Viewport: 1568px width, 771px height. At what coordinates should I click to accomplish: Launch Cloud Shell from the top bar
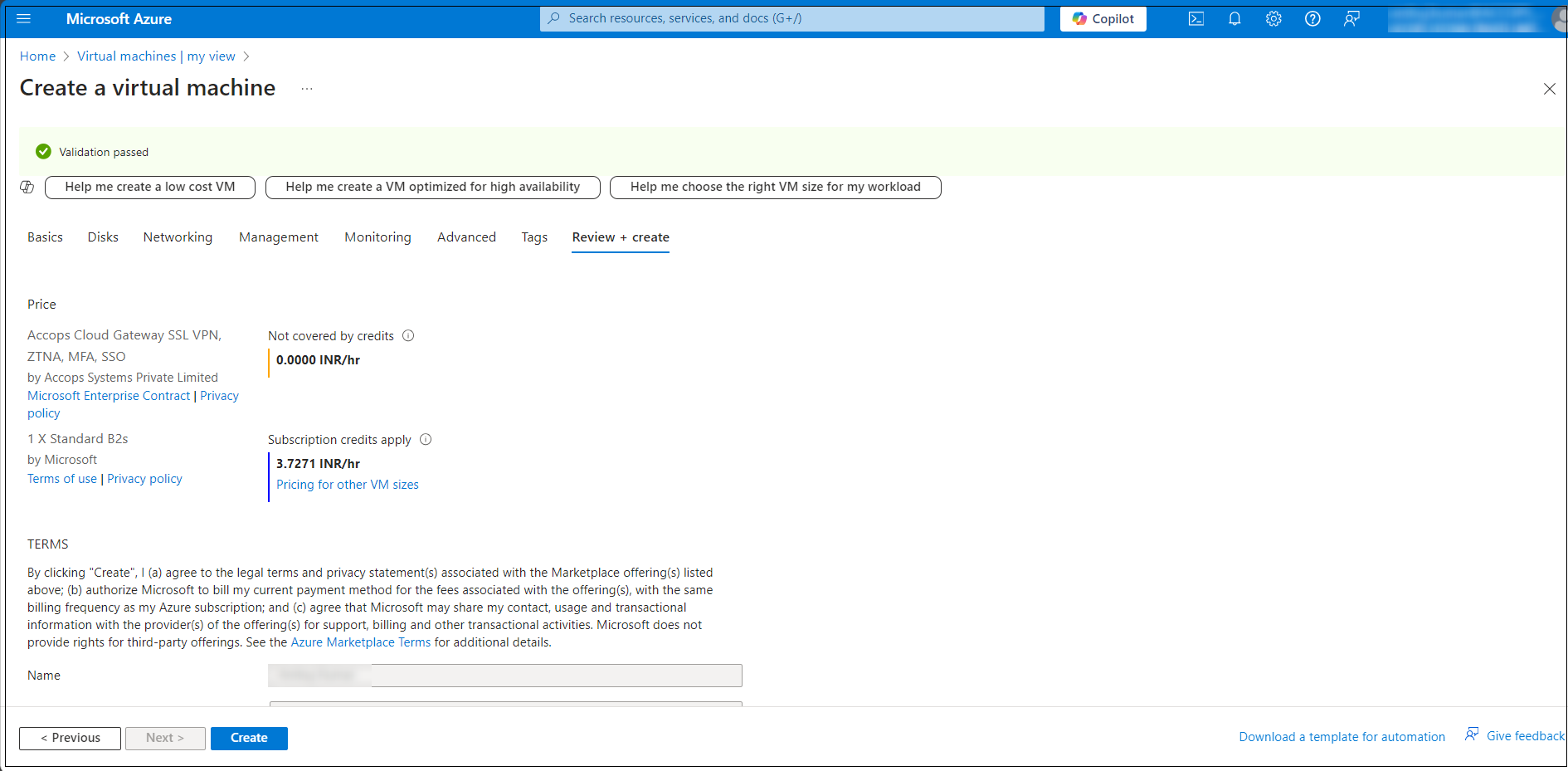point(1195,19)
